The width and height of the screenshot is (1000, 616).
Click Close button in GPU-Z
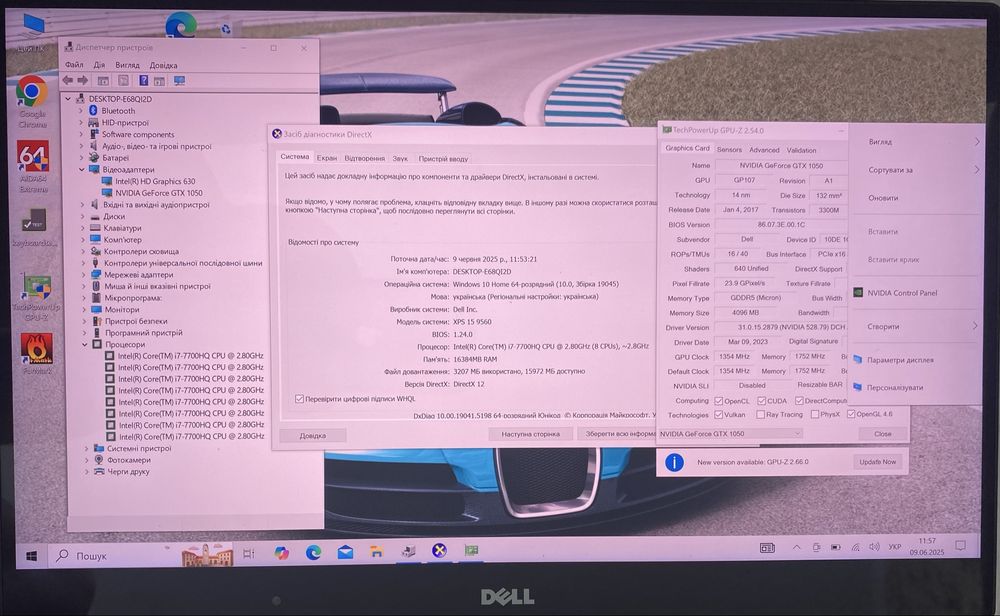(883, 434)
